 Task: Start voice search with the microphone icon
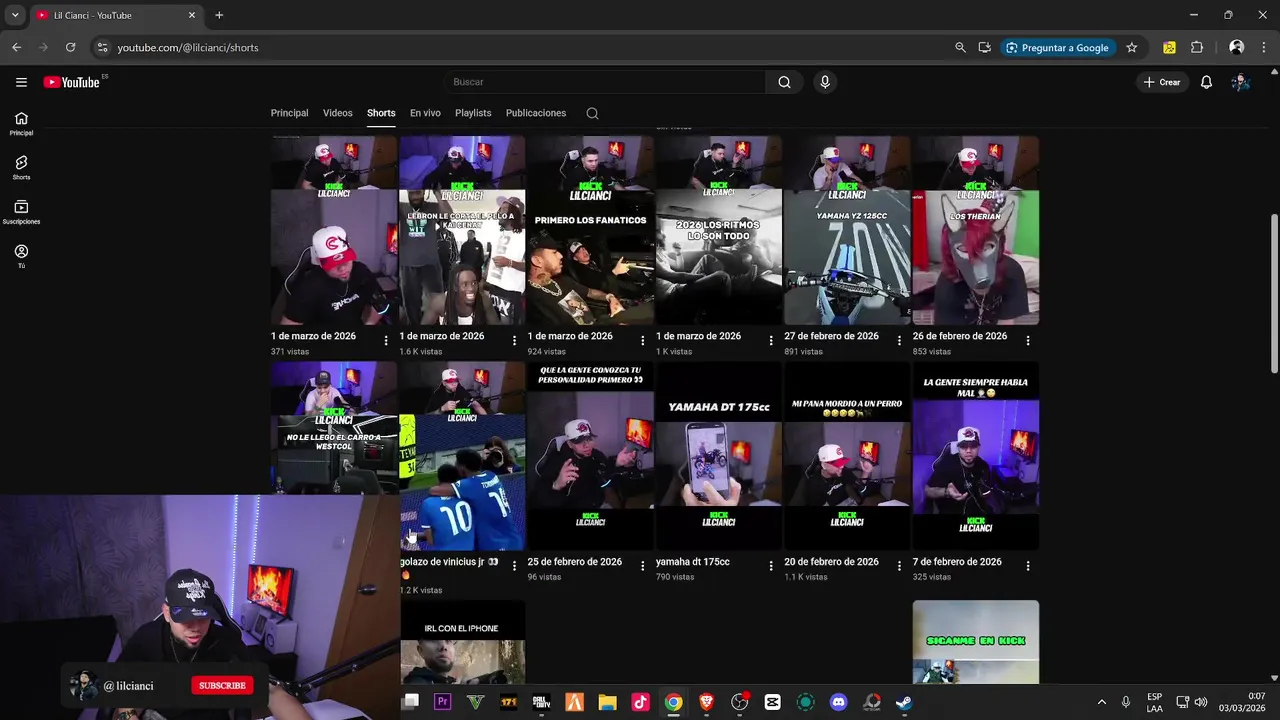click(x=825, y=82)
